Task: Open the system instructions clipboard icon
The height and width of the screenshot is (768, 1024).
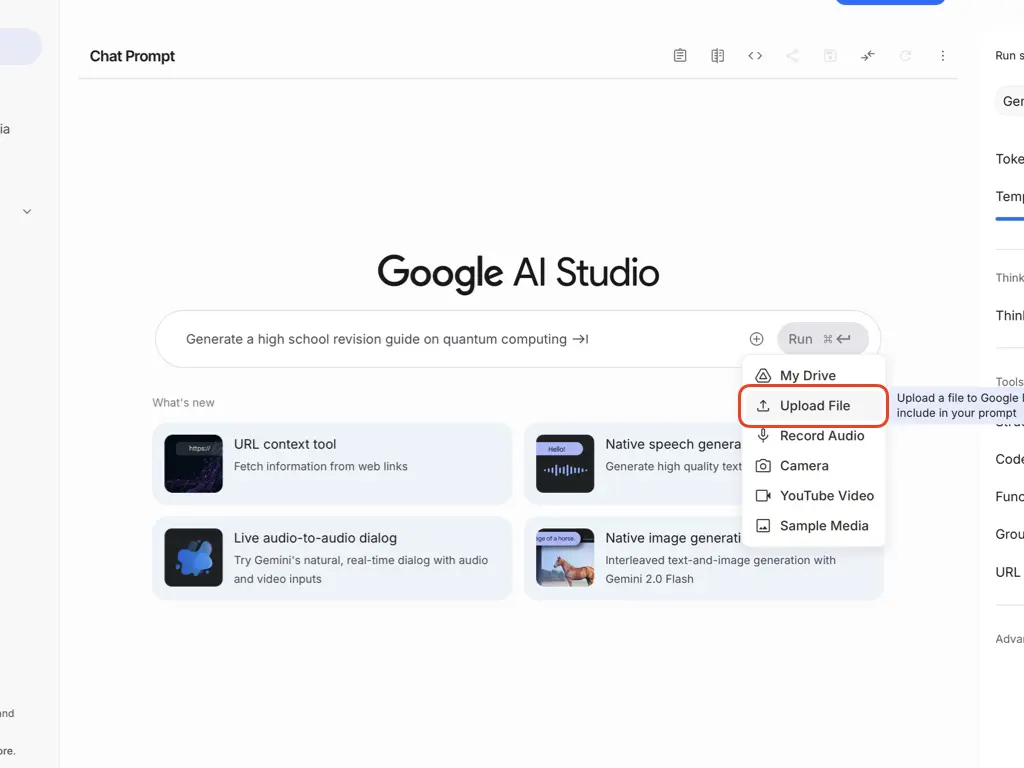Action: coord(680,56)
